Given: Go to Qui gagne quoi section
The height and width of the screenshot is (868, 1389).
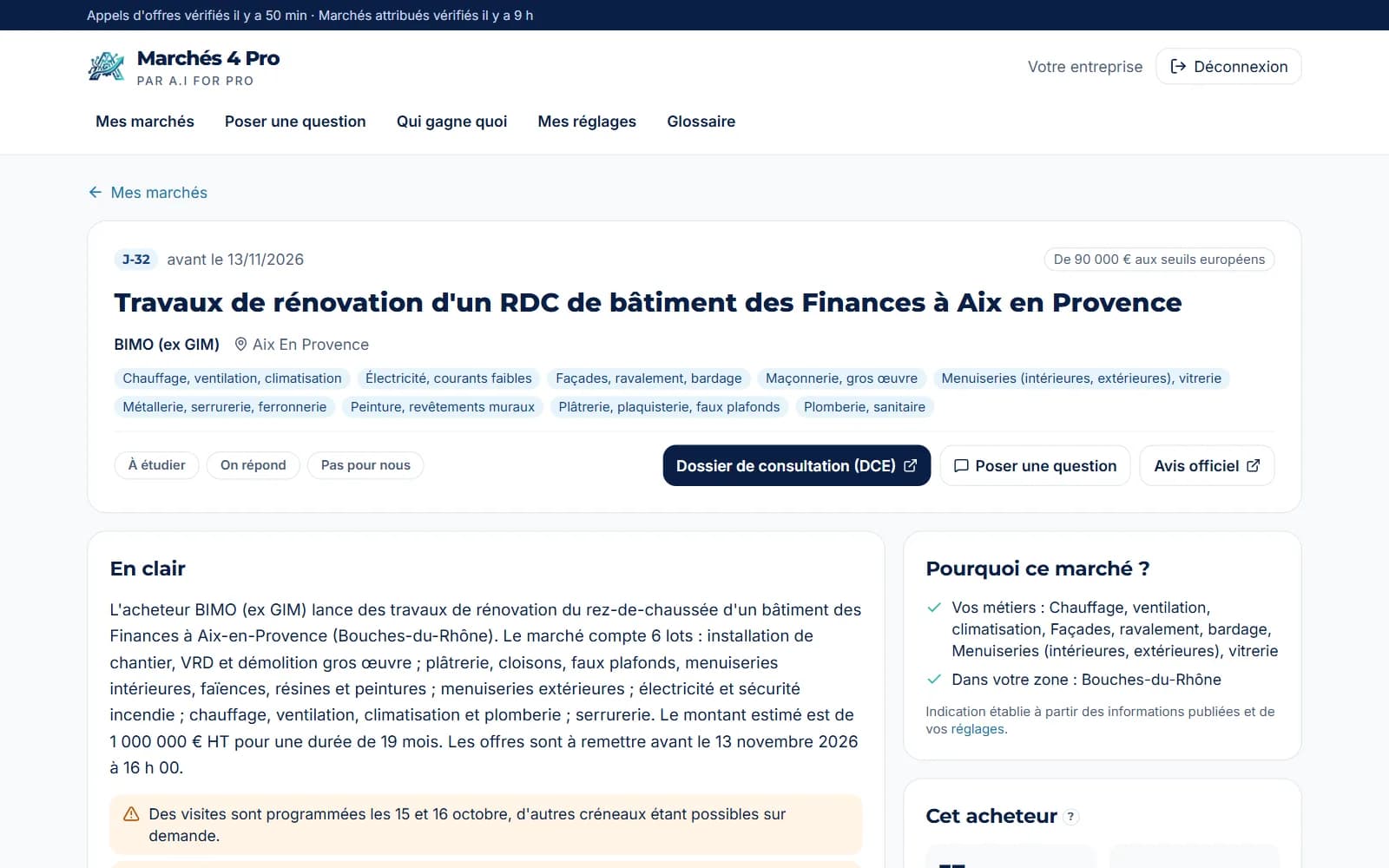Looking at the screenshot, I should point(451,122).
